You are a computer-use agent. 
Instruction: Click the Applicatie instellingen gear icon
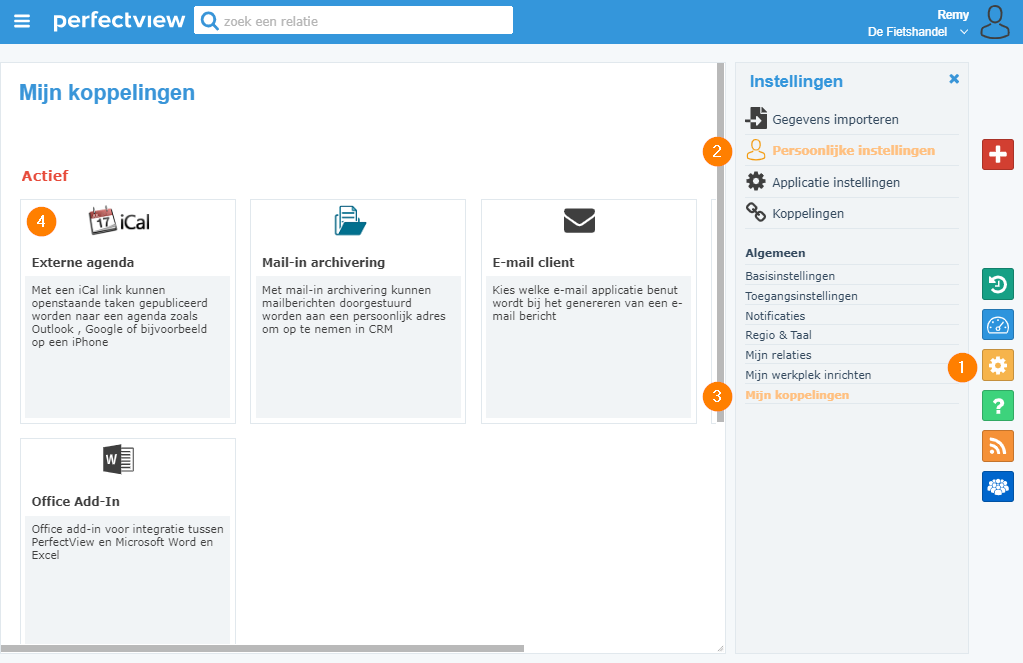click(x=756, y=181)
